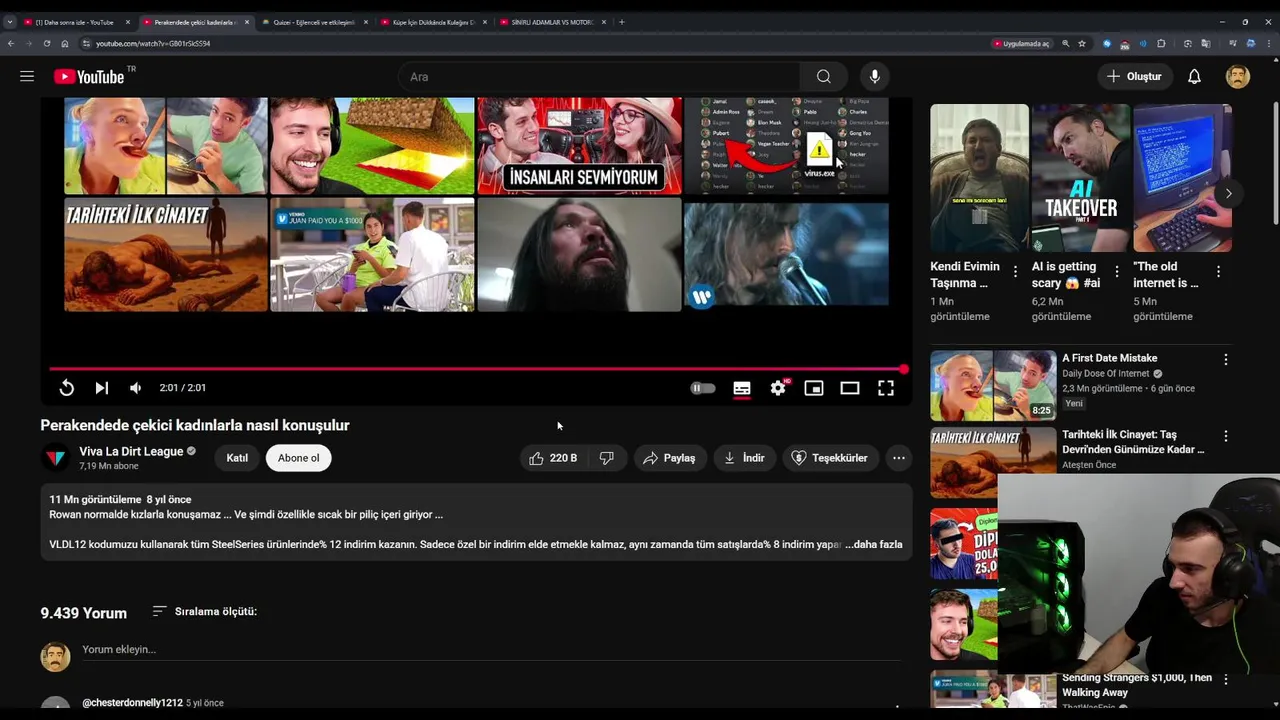Open the Teşekkürler button
The height and width of the screenshot is (720, 1280).
point(830,458)
